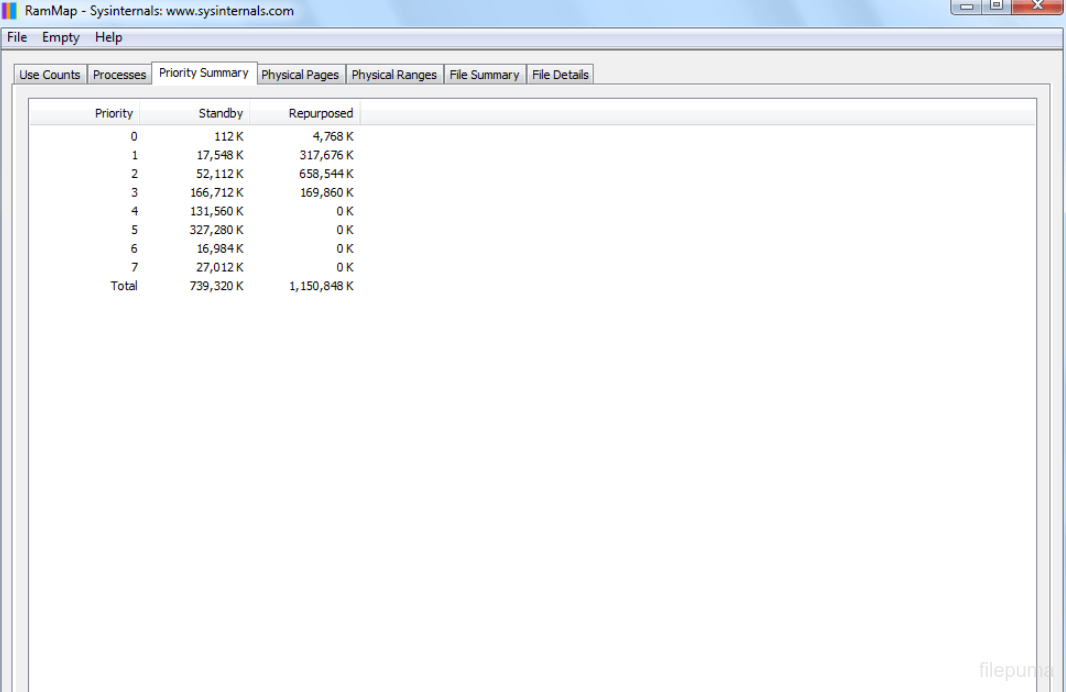Switch to the Processes tab
Screen dimensions: 1066x692
[119, 75]
